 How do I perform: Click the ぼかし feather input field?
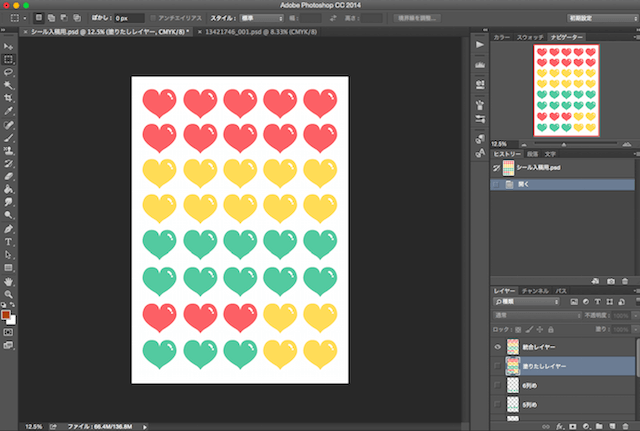(129, 18)
